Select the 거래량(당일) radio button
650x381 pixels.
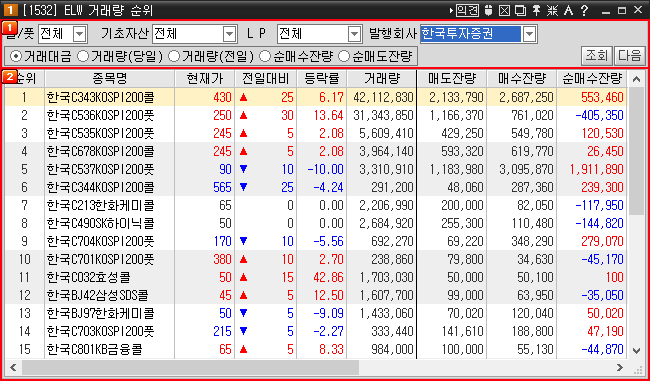point(121,56)
